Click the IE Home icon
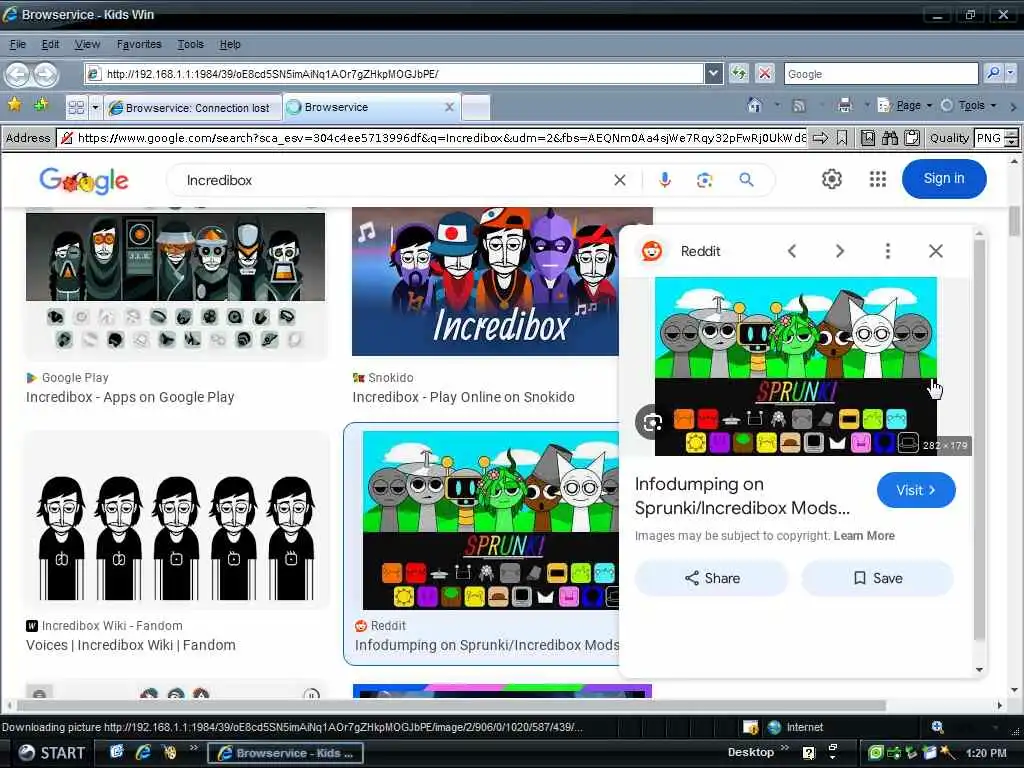Image resolution: width=1024 pixels, height=768 pixels. pos(755,105)
